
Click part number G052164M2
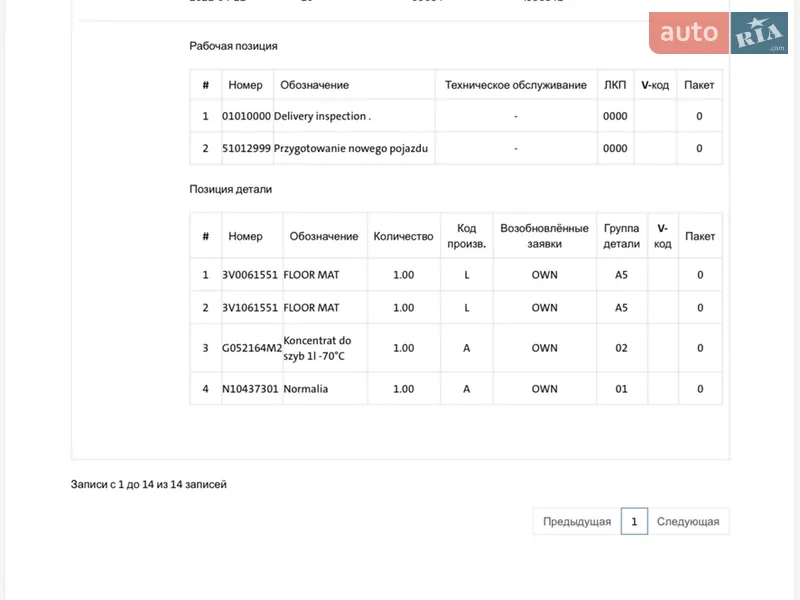pyautogui.click(x=252, y=348)
